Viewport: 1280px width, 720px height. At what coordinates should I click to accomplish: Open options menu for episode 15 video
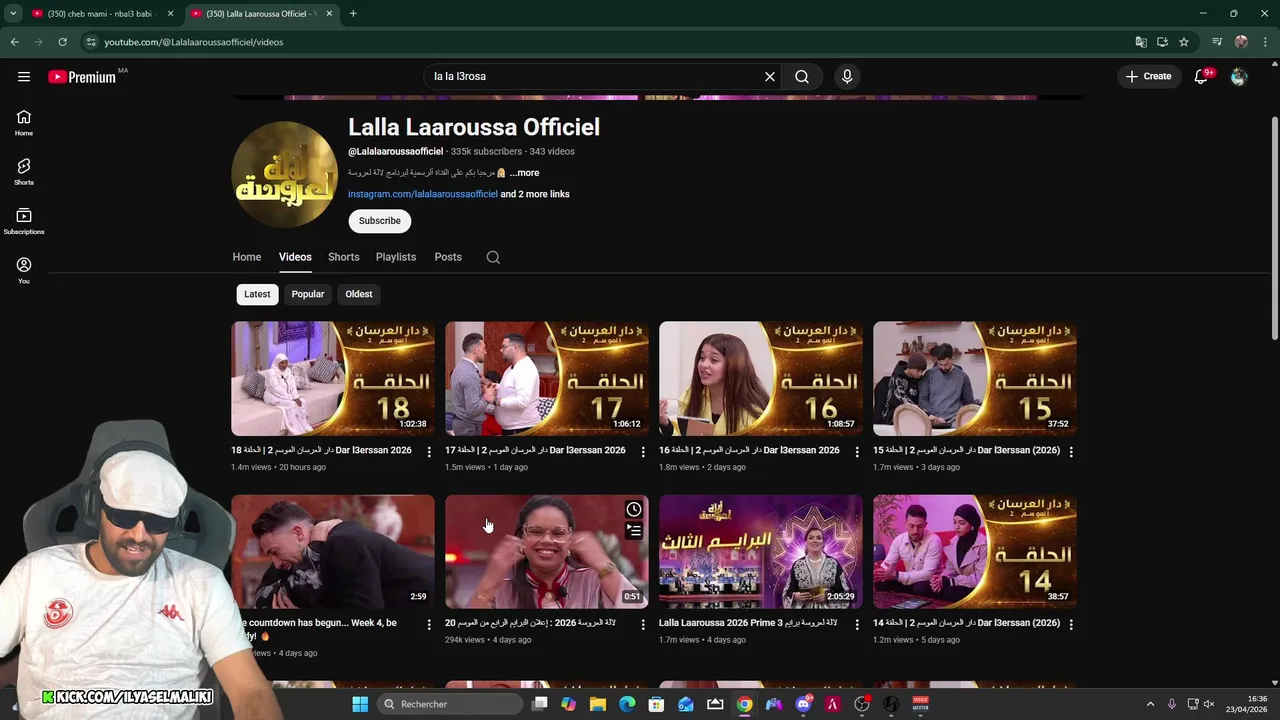pos(1071,452)
